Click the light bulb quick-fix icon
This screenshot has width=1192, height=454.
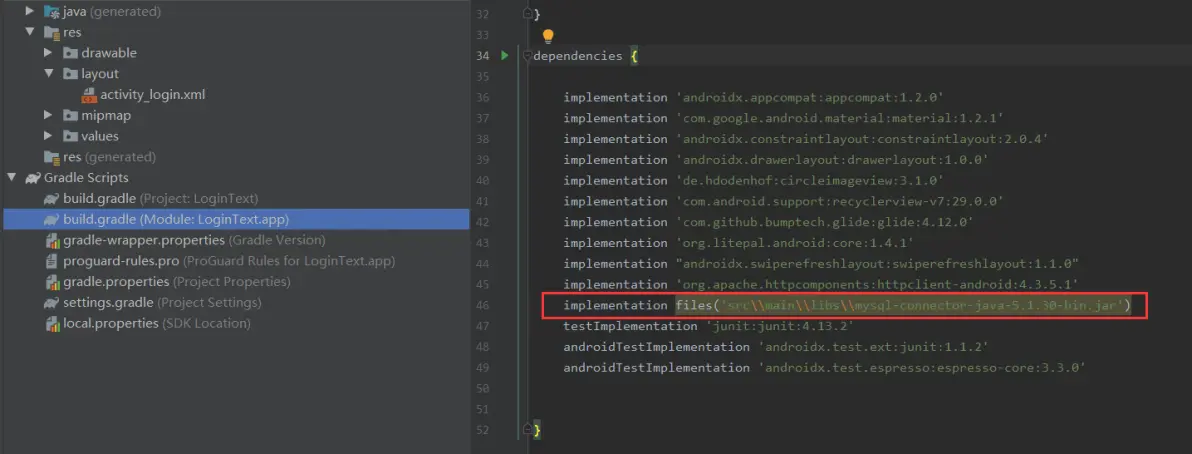tap(547, 36)
